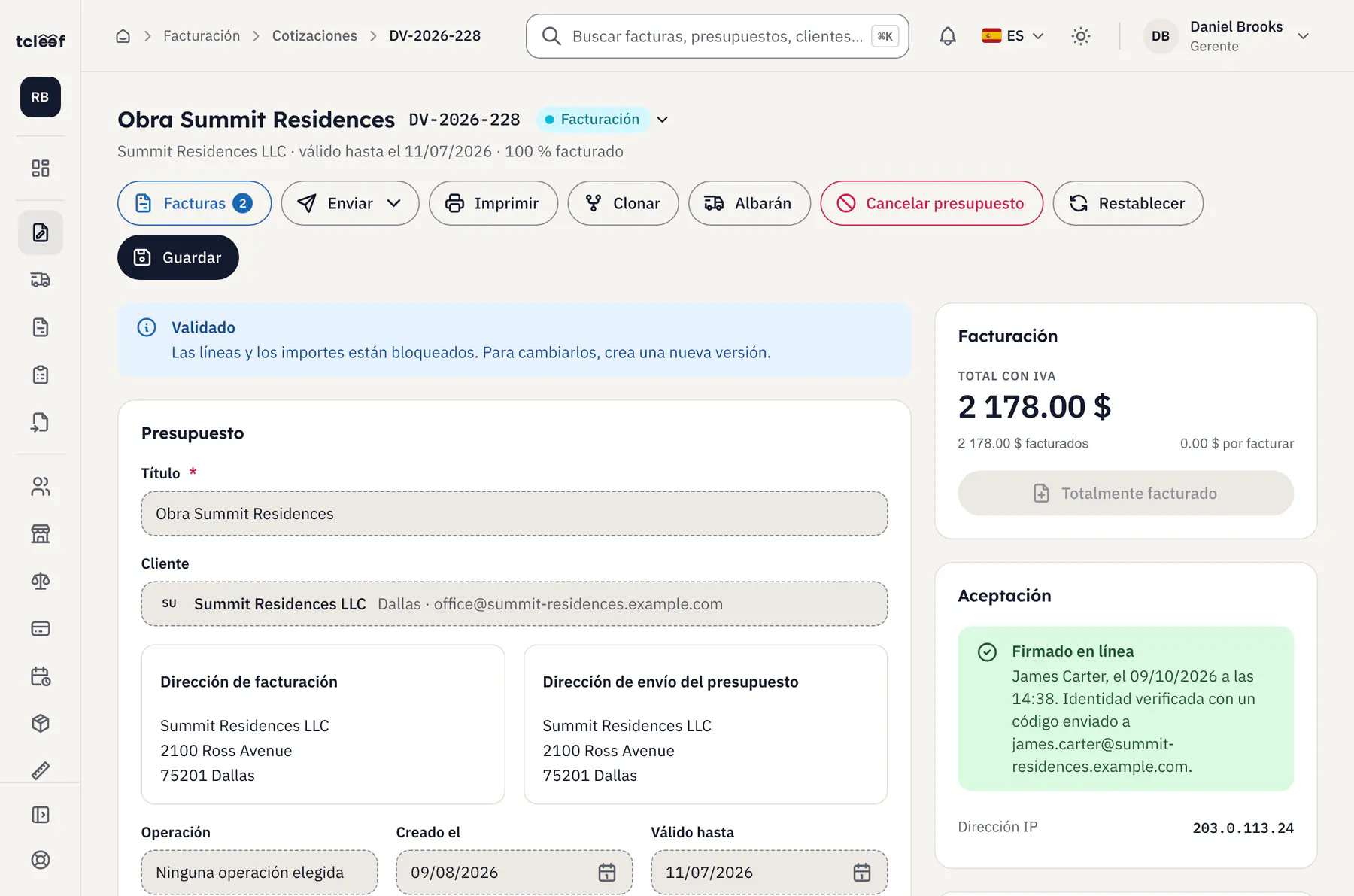Toggle the light/dark theme sun icon
Viewport: 1354px width, 896px height.
(x=1081, y=36)
